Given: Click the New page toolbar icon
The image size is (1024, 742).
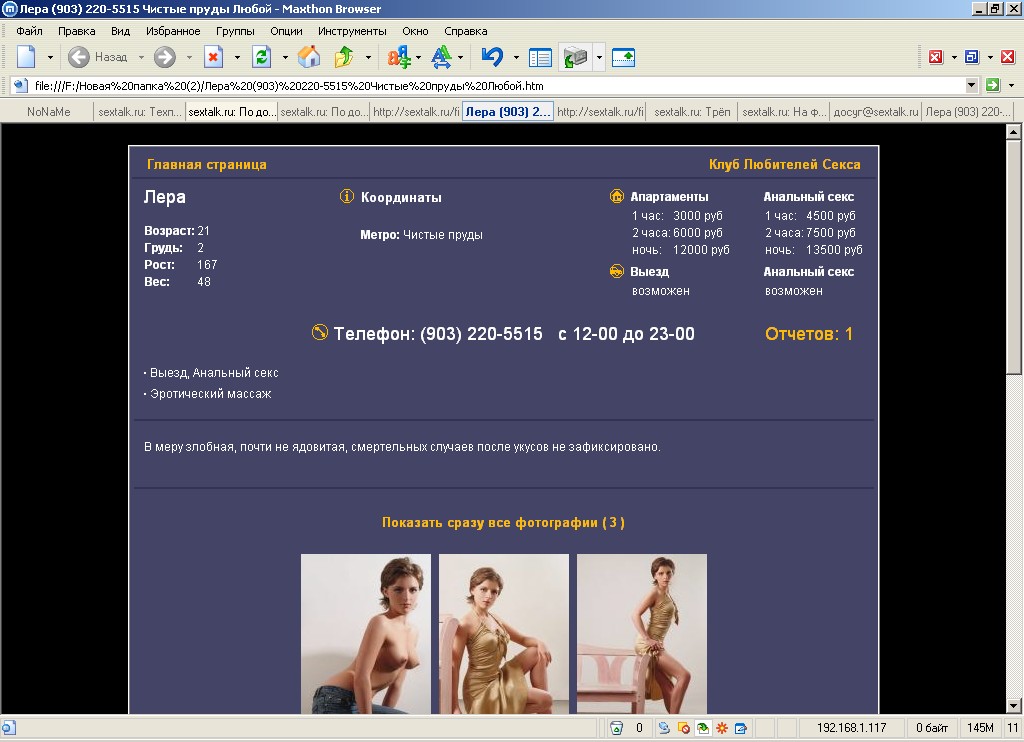Looking at the screenshot, I should pyautogui.click(x=26, y=57).
